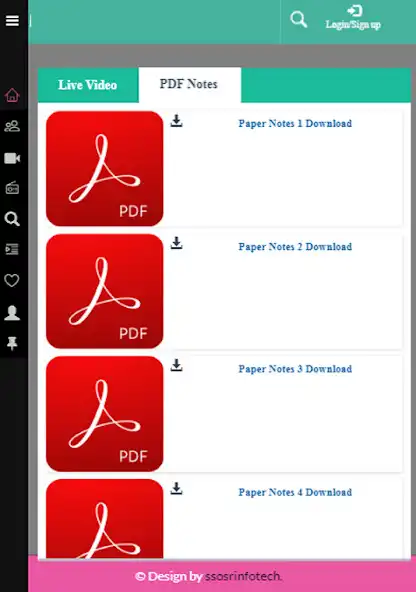This screenshot has height=592, width=416.
Task: Open the ssosrinfotech footer link
Action: click(x=243, y=576)
